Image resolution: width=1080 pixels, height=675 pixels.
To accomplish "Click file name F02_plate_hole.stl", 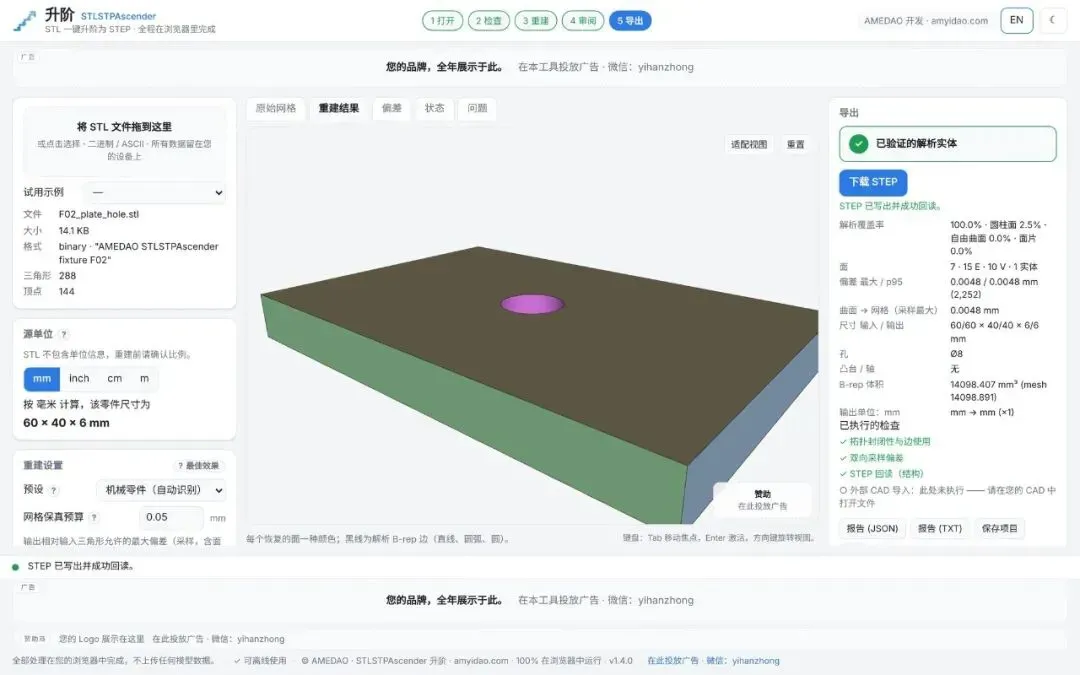I will 98,214.
